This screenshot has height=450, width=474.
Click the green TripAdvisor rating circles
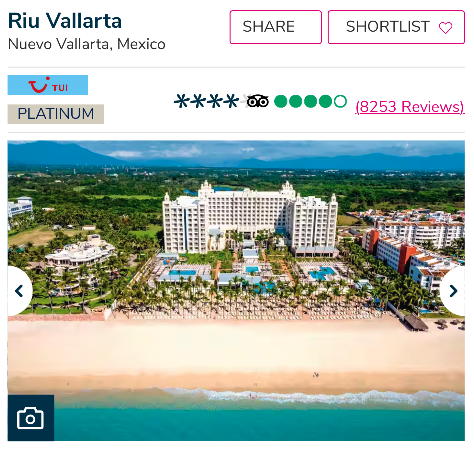(310, 101)
